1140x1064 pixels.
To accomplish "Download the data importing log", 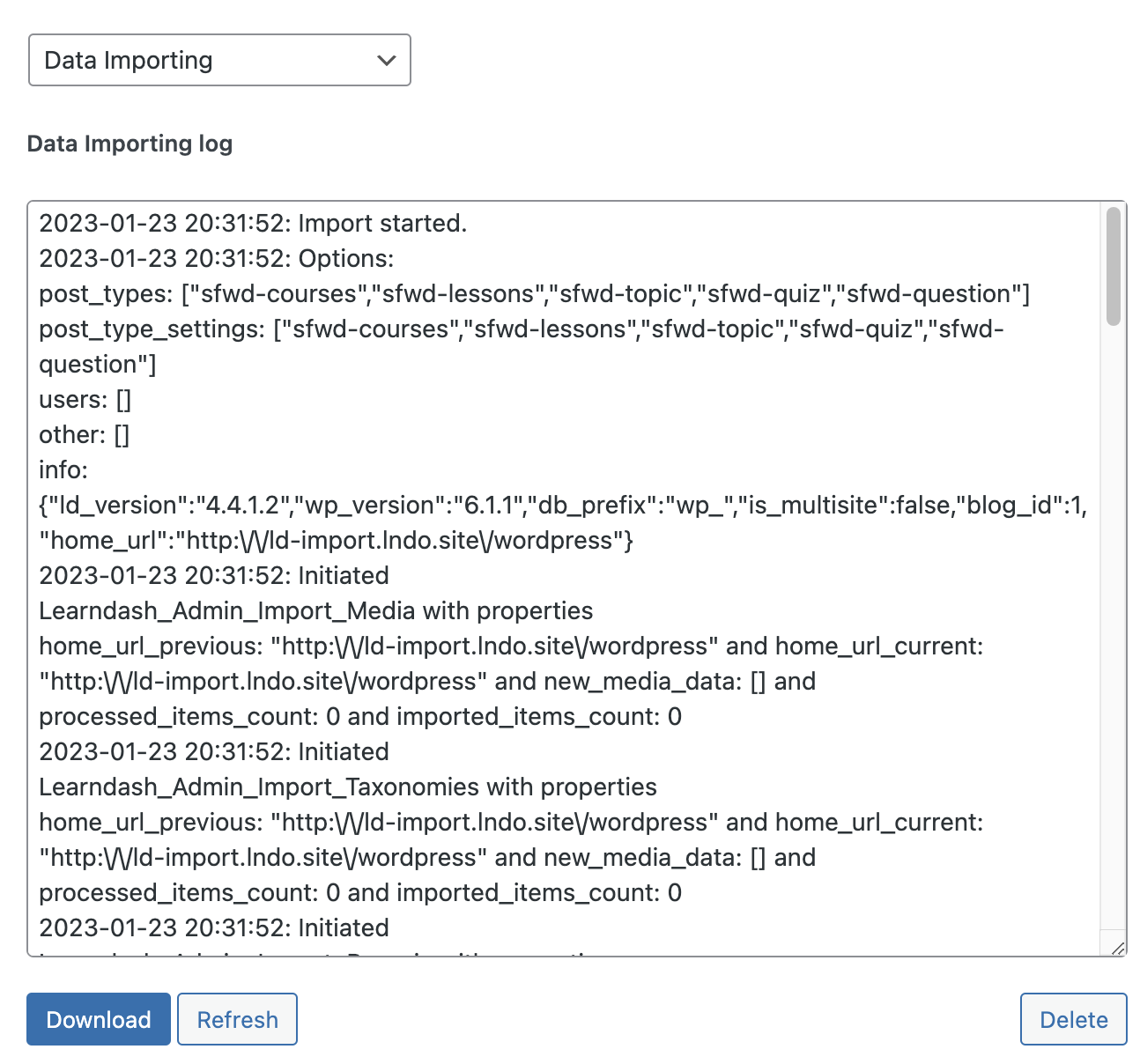I will (99, 1019).
